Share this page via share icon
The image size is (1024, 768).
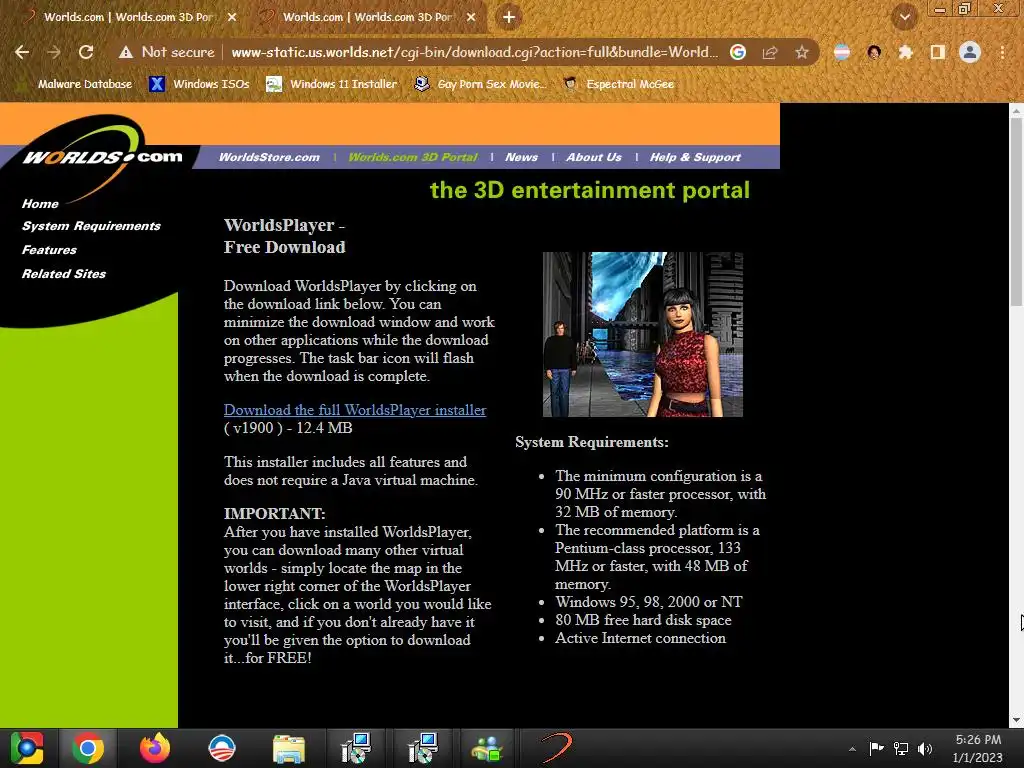point(770,52)
